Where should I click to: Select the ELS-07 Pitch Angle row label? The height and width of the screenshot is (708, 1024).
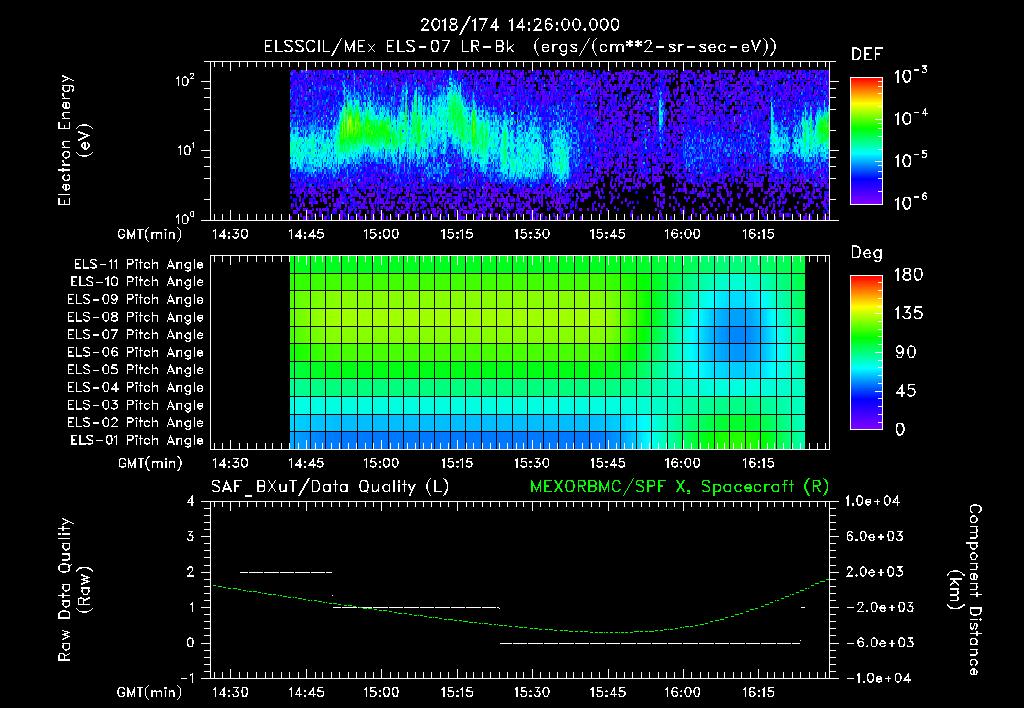136,334
